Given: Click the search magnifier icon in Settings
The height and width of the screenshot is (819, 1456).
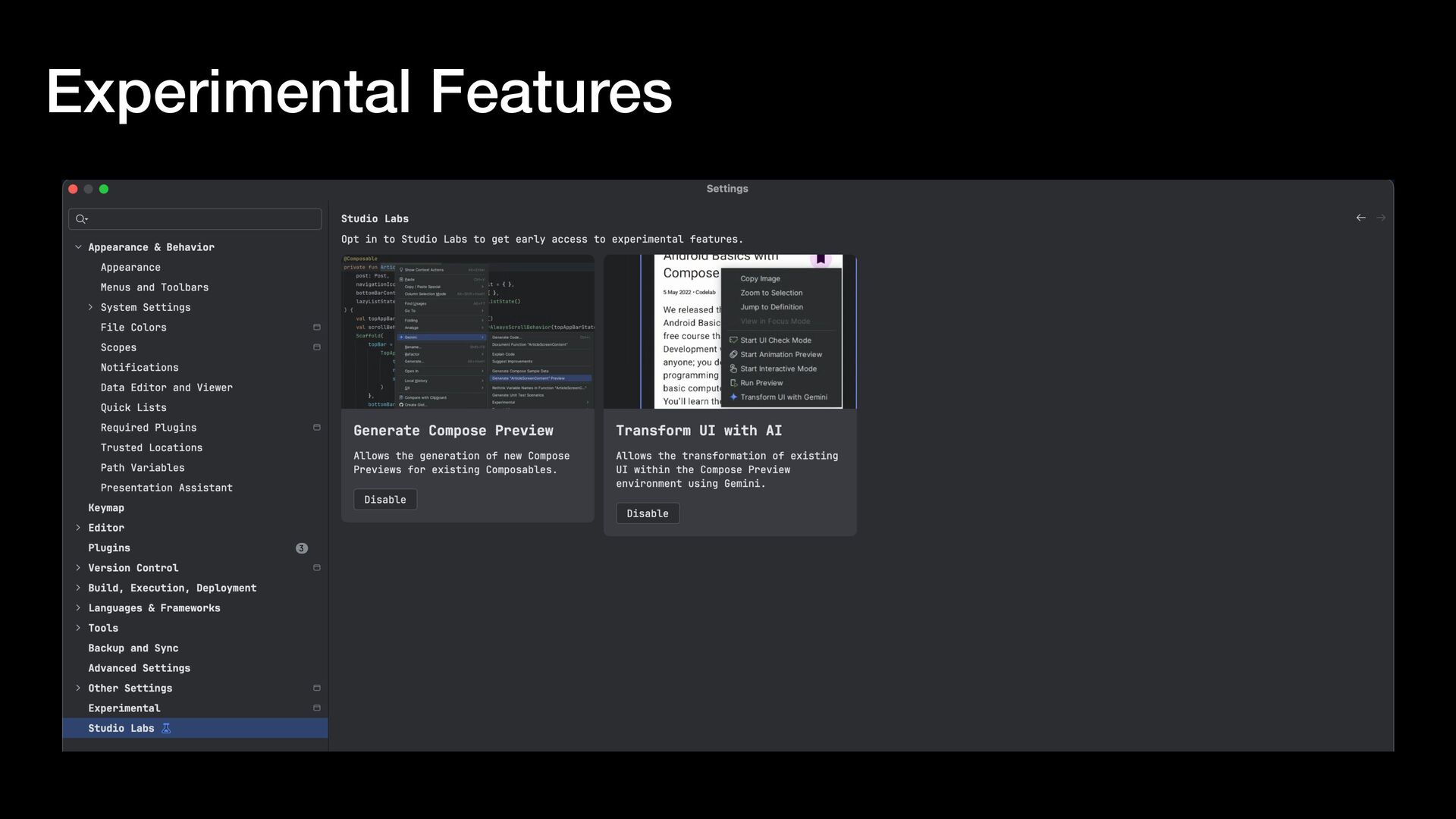Looking at the screenshot, I should click(81, 219).
